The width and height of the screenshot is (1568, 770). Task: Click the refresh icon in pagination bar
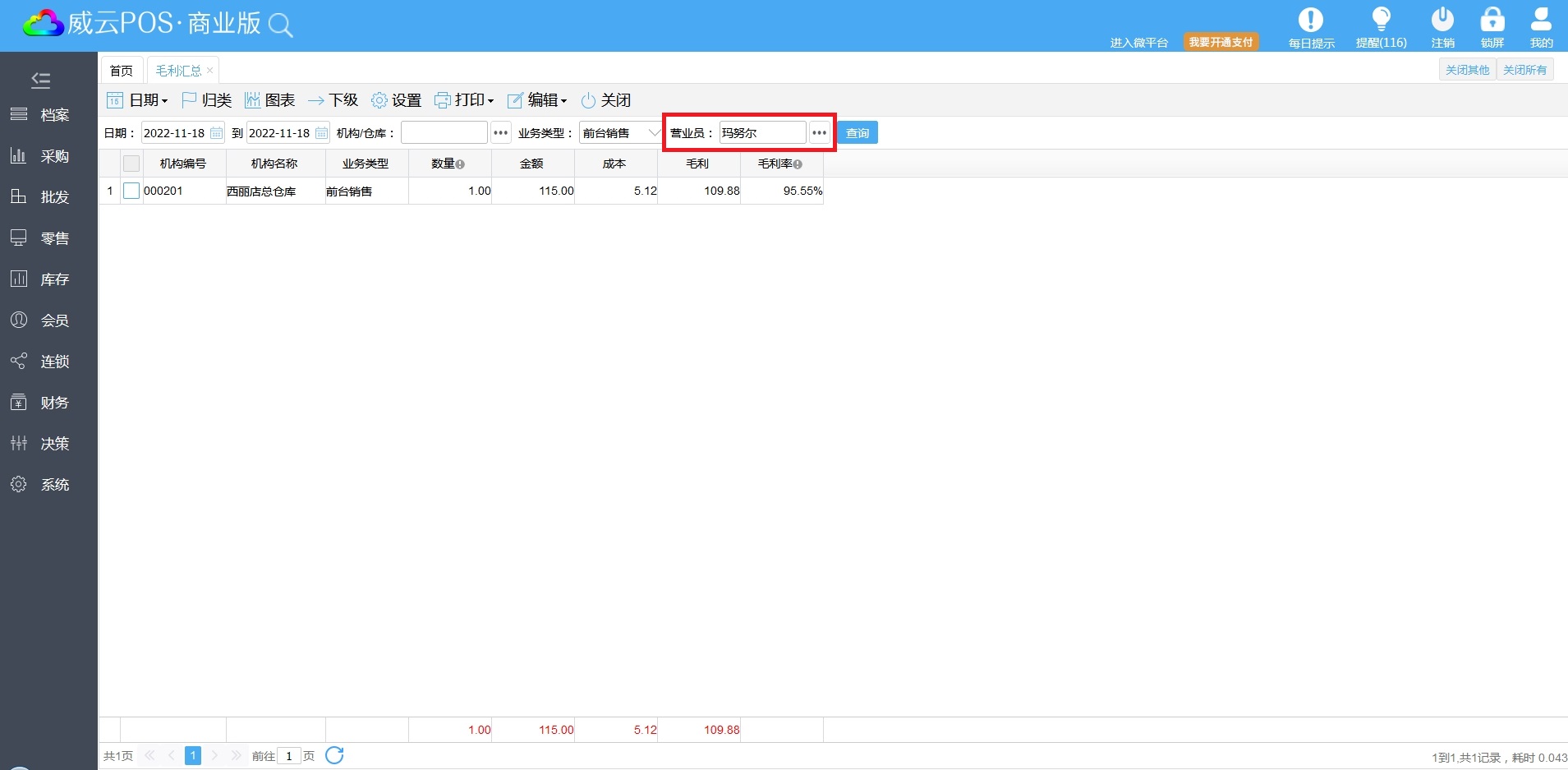334,755
